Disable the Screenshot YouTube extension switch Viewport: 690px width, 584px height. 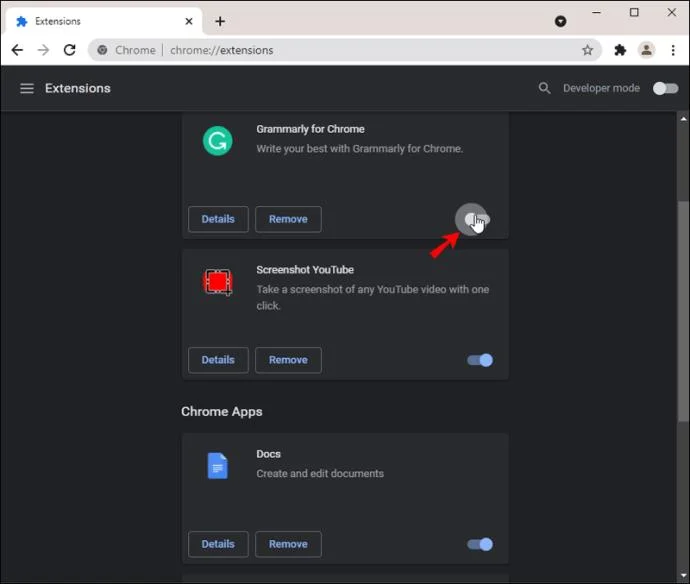click(x=480, y=360)
